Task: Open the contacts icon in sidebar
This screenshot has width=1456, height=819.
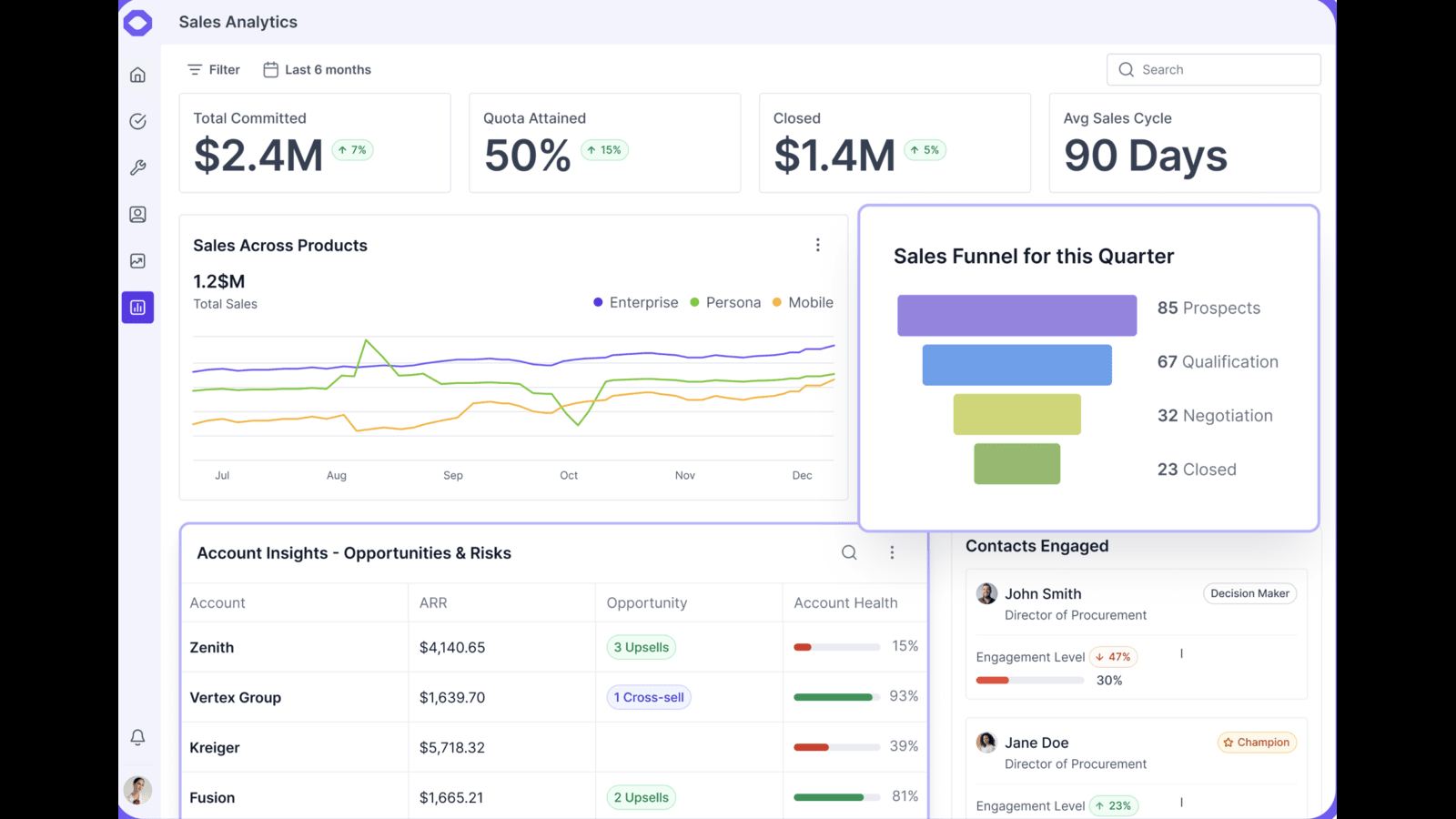Action: (x=137, y=215)
